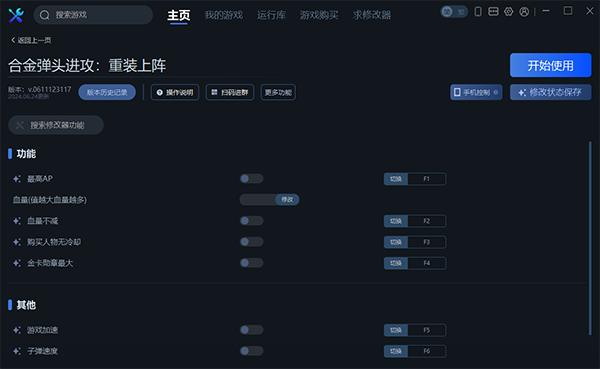Click the F3 hotkey field
The width and height of the screenshot is (600, 369).
click(427, 242)
